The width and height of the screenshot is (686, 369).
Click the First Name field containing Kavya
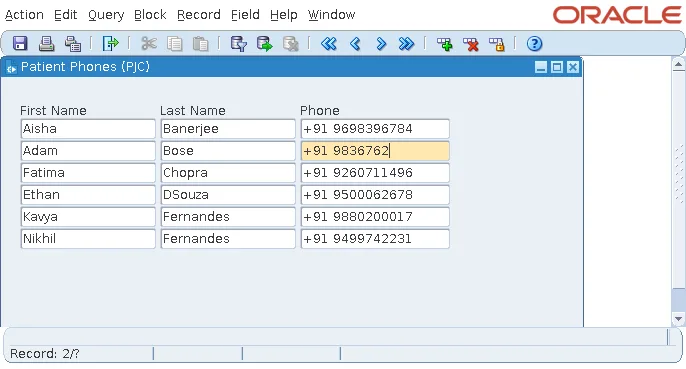coord(88,217)
